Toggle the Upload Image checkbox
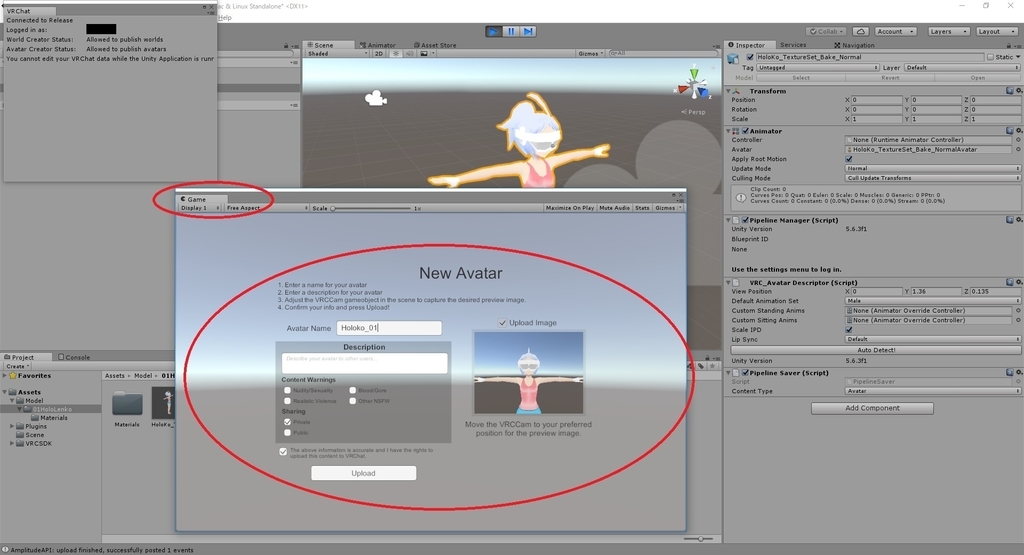This screenshot has height=555, width=1024. pyautogui.click(x=502, y=323)
